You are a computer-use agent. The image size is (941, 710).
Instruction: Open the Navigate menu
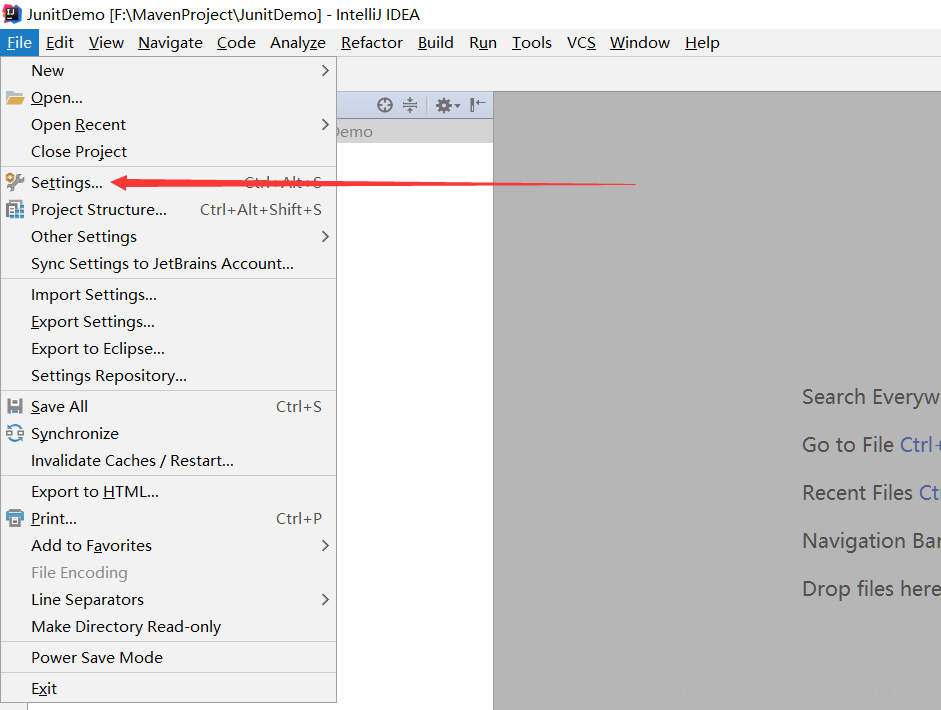[x=170, y=43]
